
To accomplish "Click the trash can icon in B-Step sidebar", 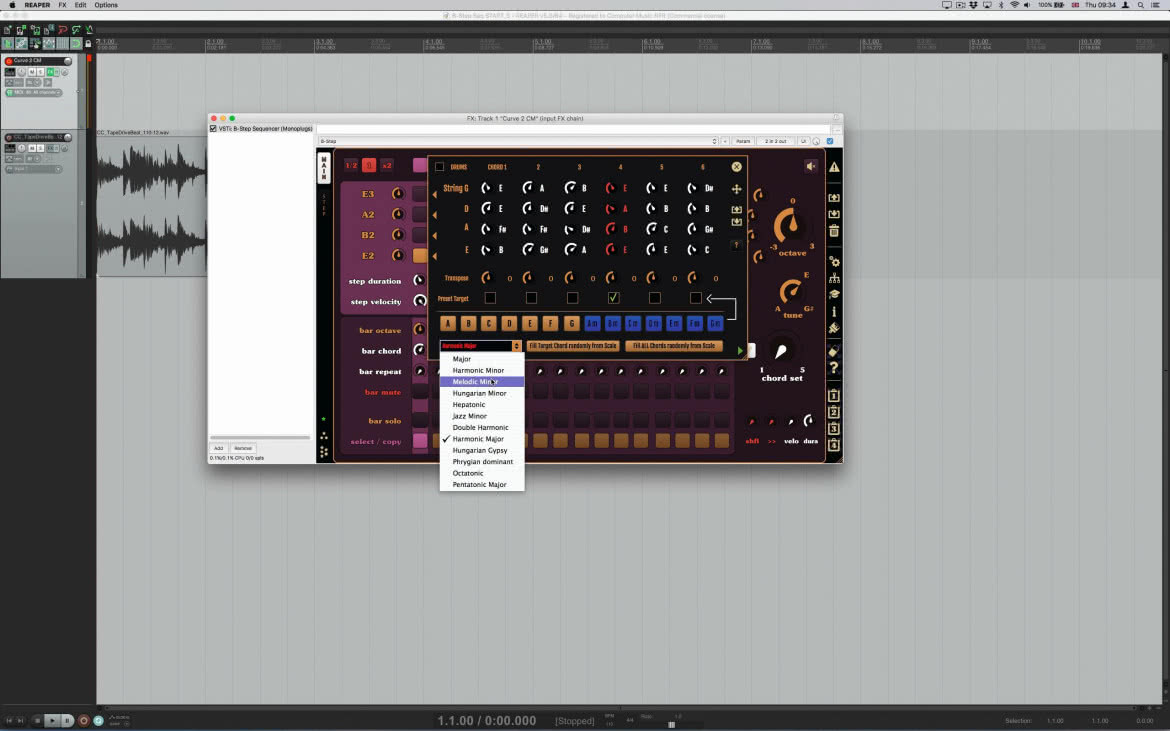I will coord(834,231).
